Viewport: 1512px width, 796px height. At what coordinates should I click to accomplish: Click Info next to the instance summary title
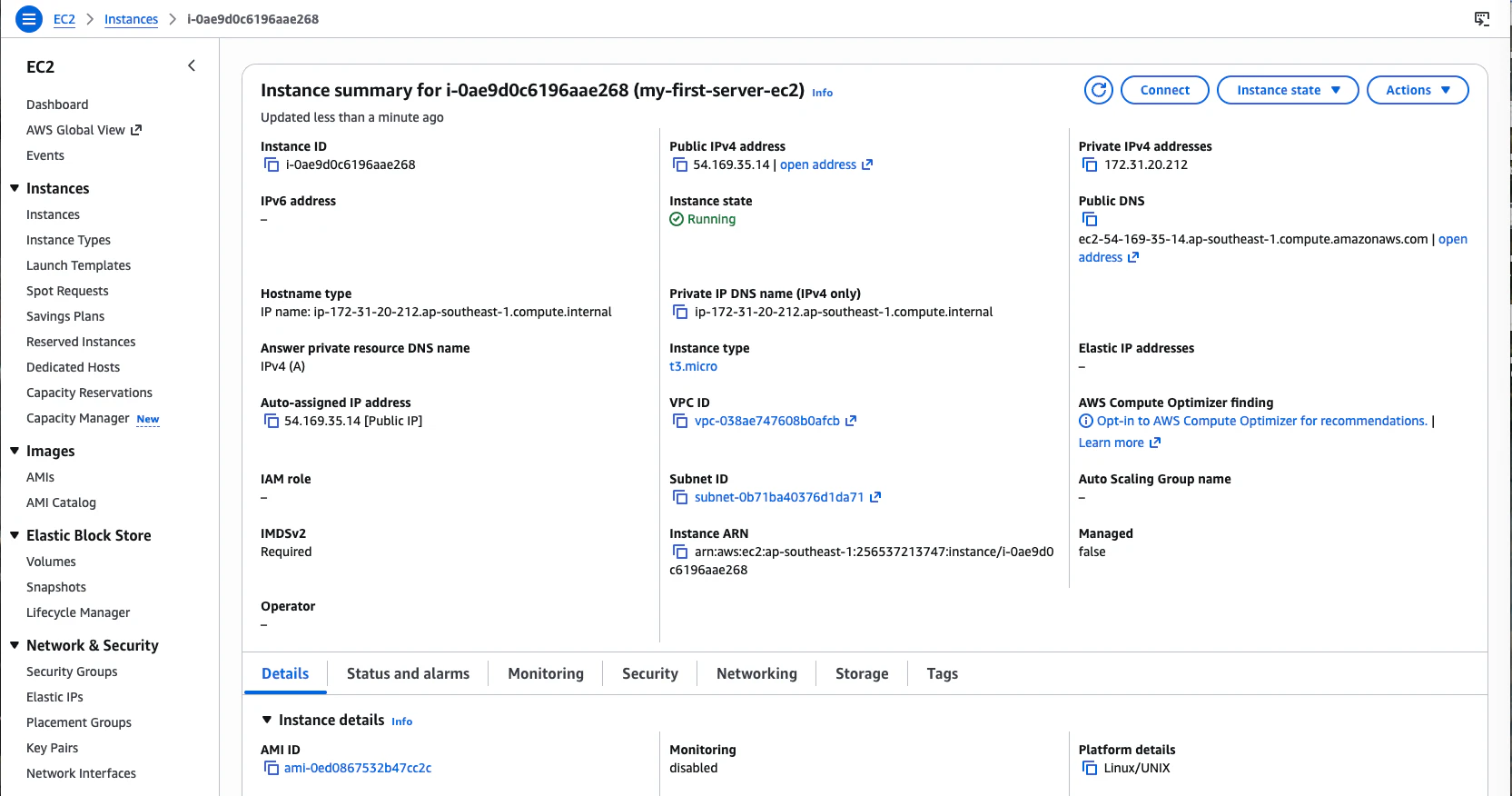822,93
